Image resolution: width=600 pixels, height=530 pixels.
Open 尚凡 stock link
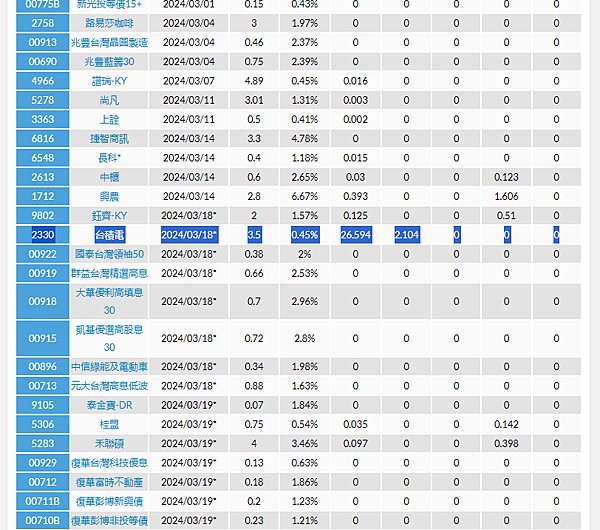[x=109, y=100]
